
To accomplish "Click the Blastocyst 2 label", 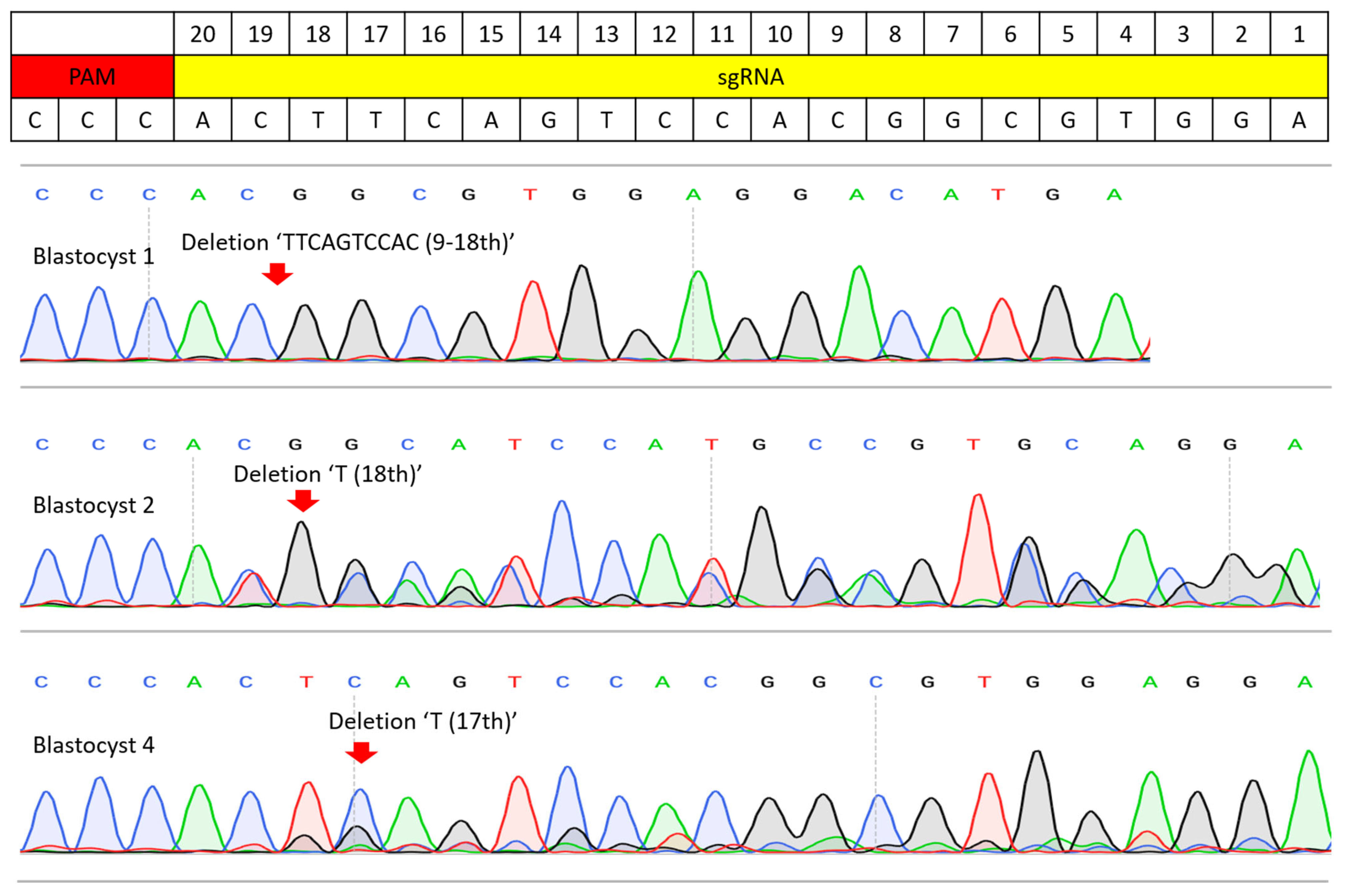I will point(93,505).
